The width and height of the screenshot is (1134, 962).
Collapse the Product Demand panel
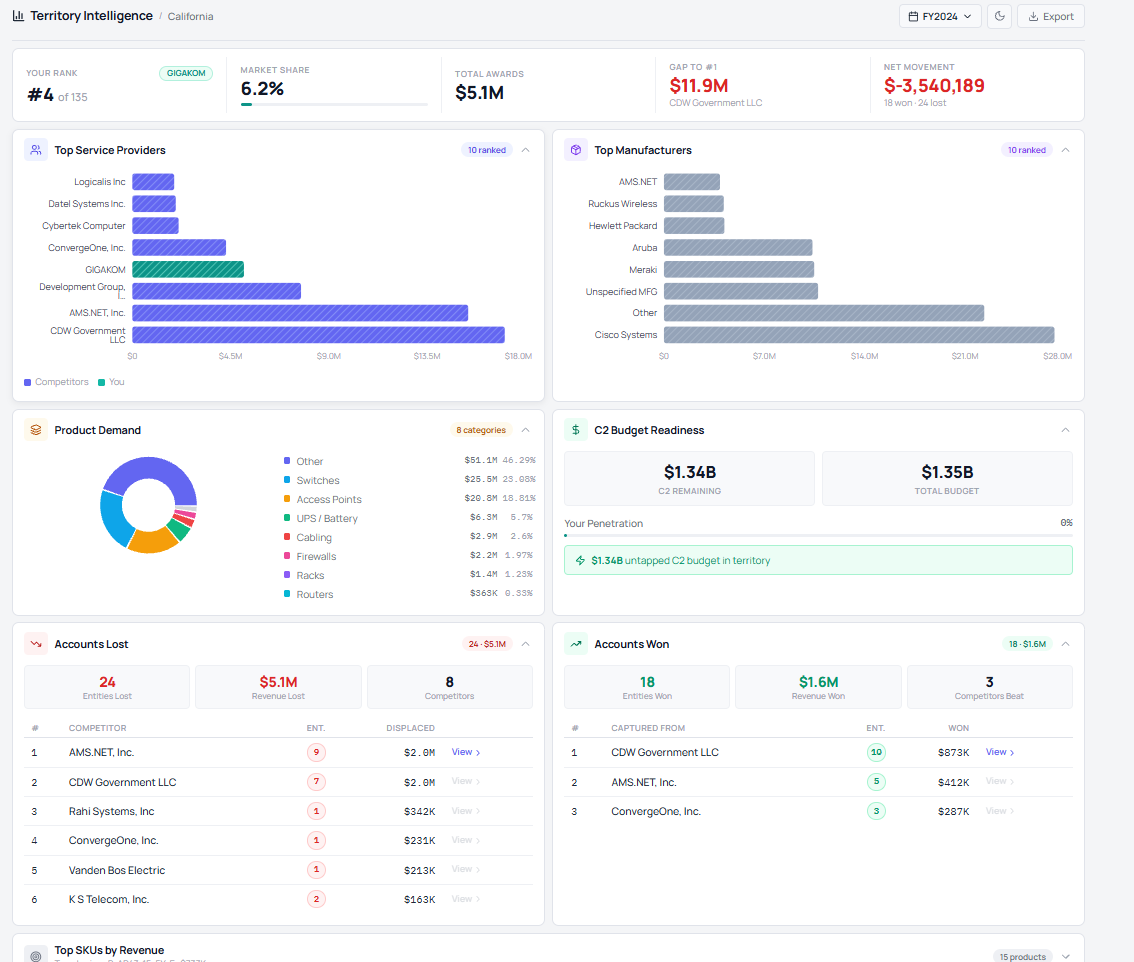point(526,430)
